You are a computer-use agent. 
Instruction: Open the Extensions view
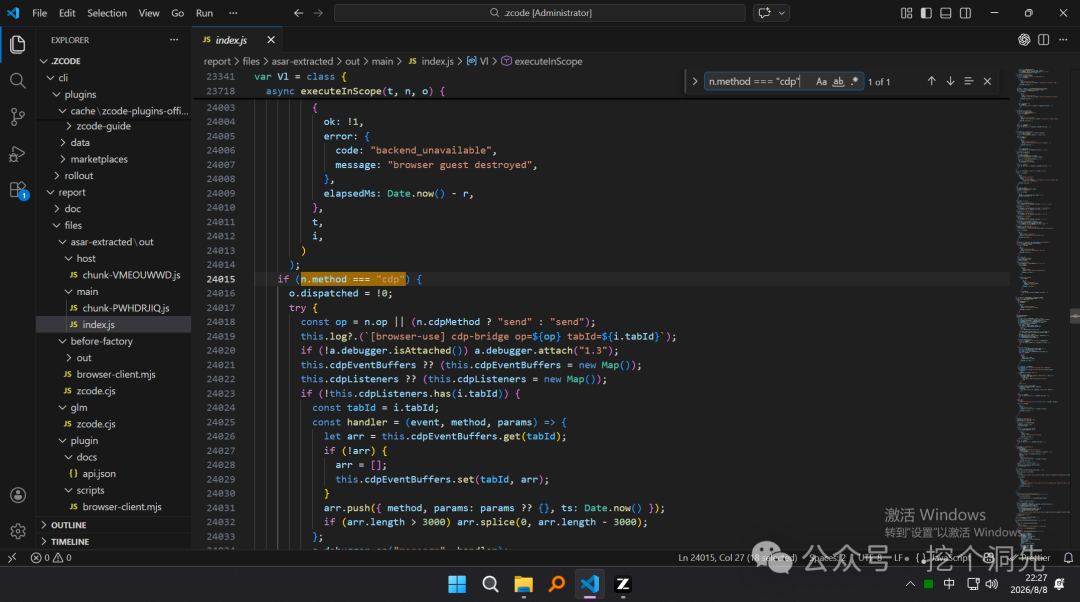pyautogui.click(x=18, y=190)
